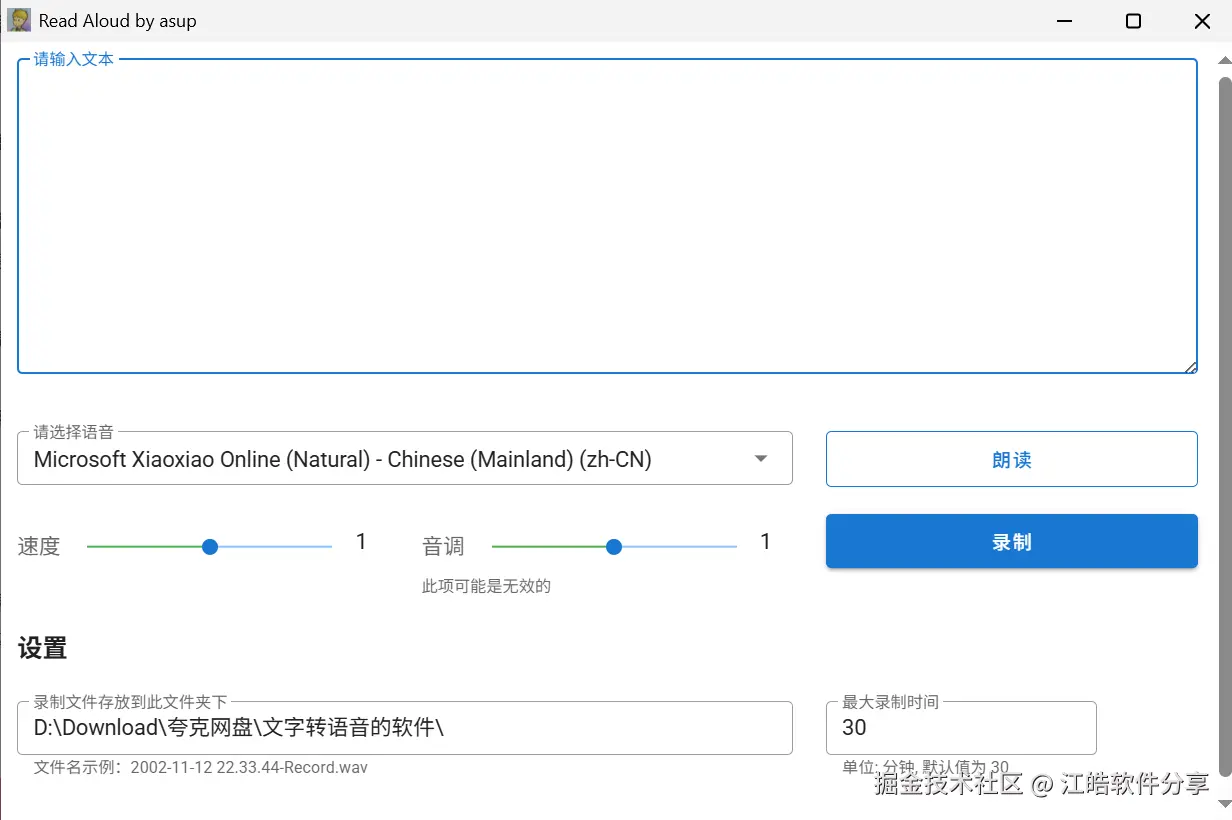Viewport: 1232px width, 820px height.
Task: Click the Read Aloud app icon in title bar
Action: pos(19,20)
